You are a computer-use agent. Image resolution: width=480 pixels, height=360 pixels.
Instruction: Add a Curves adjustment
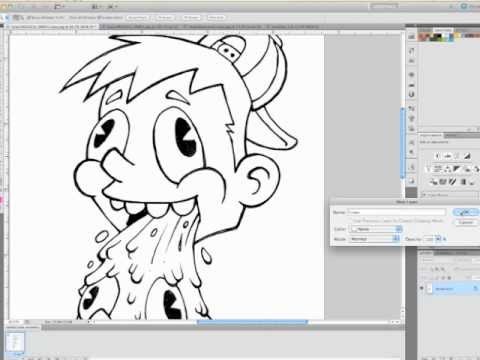pyautogui.click(x=457, y=156)
